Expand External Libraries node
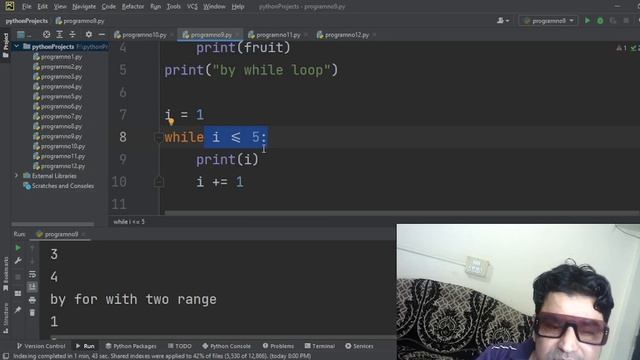Viewport: 640px width, 360px height. [17, 176]
